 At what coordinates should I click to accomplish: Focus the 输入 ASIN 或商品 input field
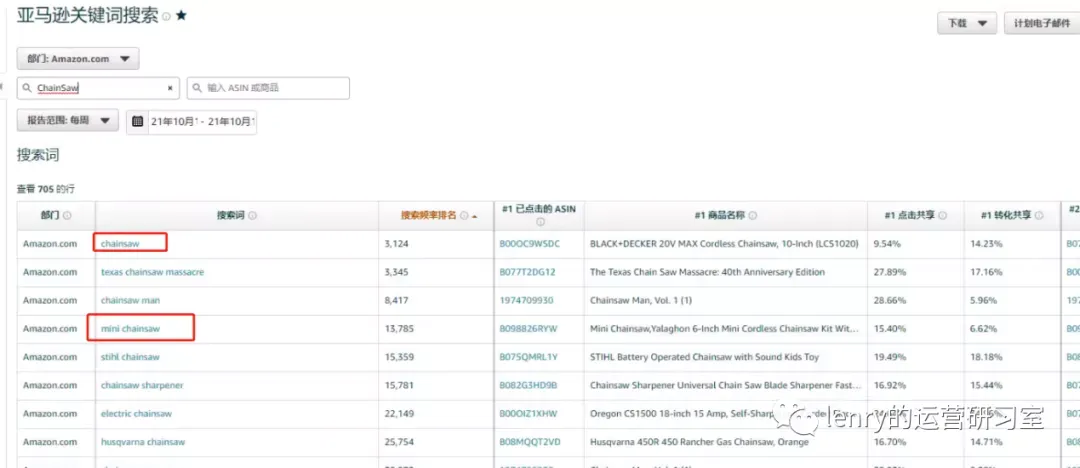[x=268, y=88]
